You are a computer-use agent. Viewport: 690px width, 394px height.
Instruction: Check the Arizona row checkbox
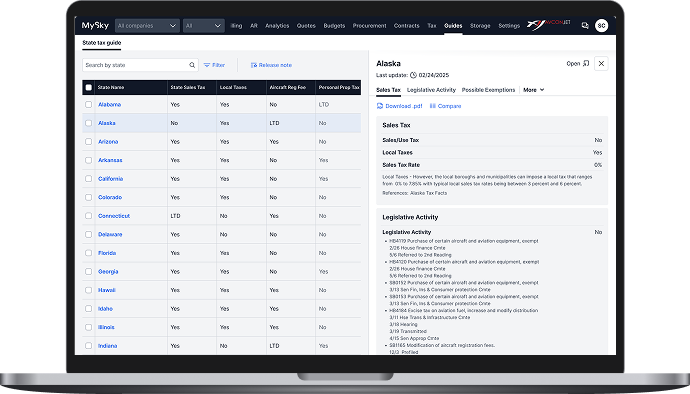tap(88, 142)
